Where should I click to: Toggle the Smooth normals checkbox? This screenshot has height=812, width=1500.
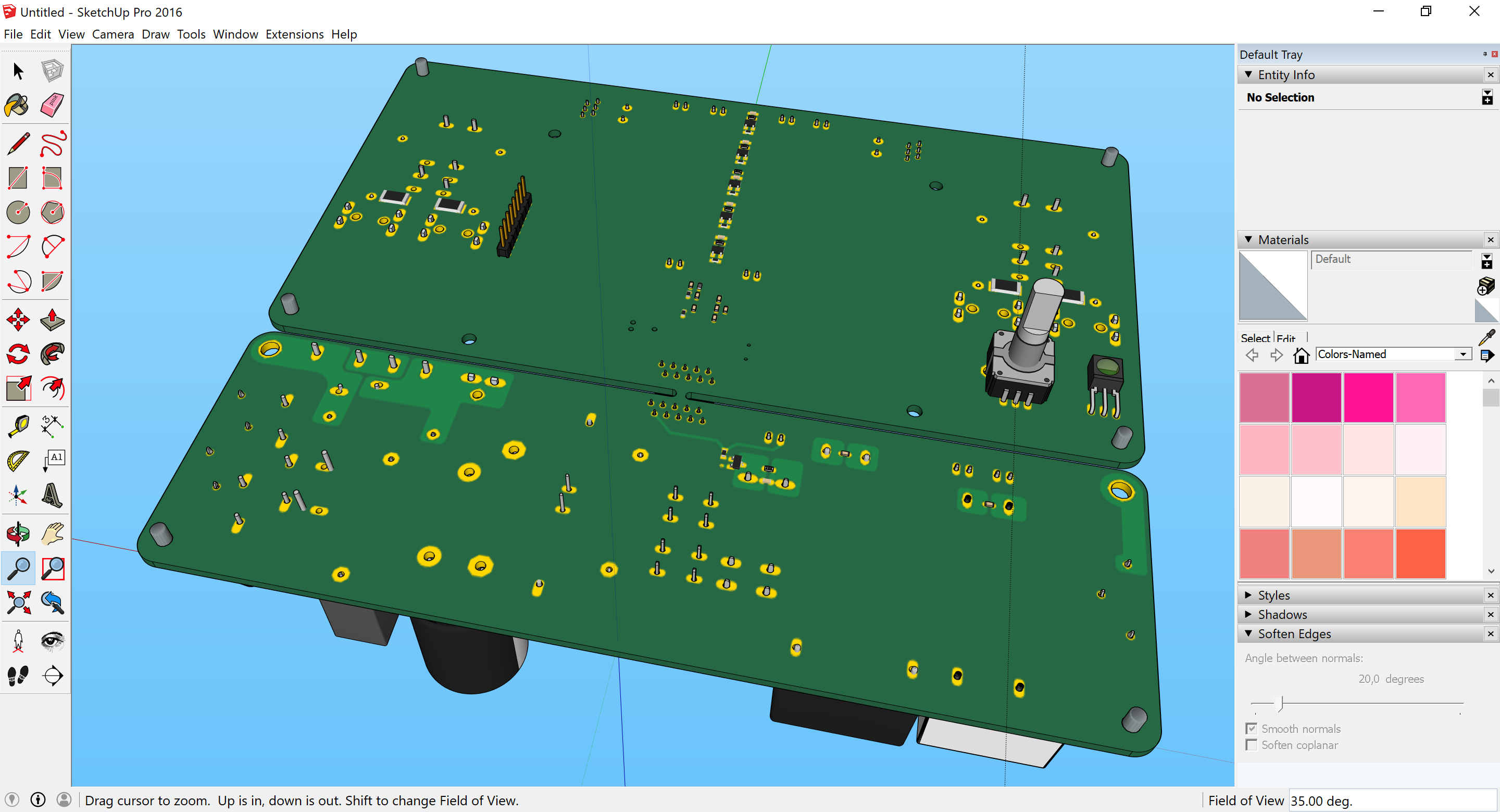point(1251,728)
